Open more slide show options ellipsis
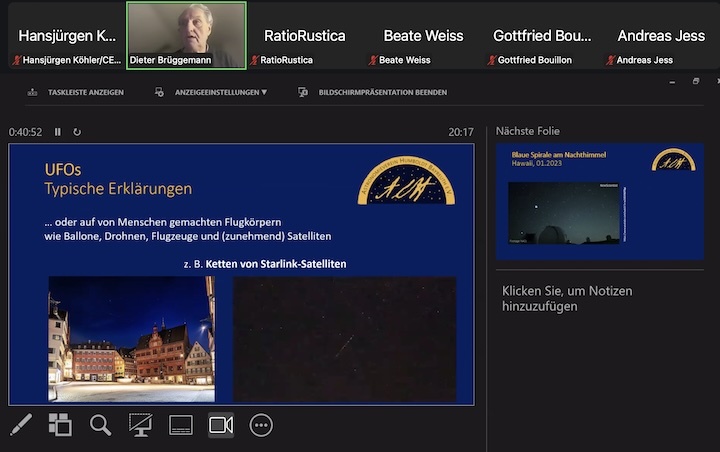720x452 pixels. pos(261,425)
